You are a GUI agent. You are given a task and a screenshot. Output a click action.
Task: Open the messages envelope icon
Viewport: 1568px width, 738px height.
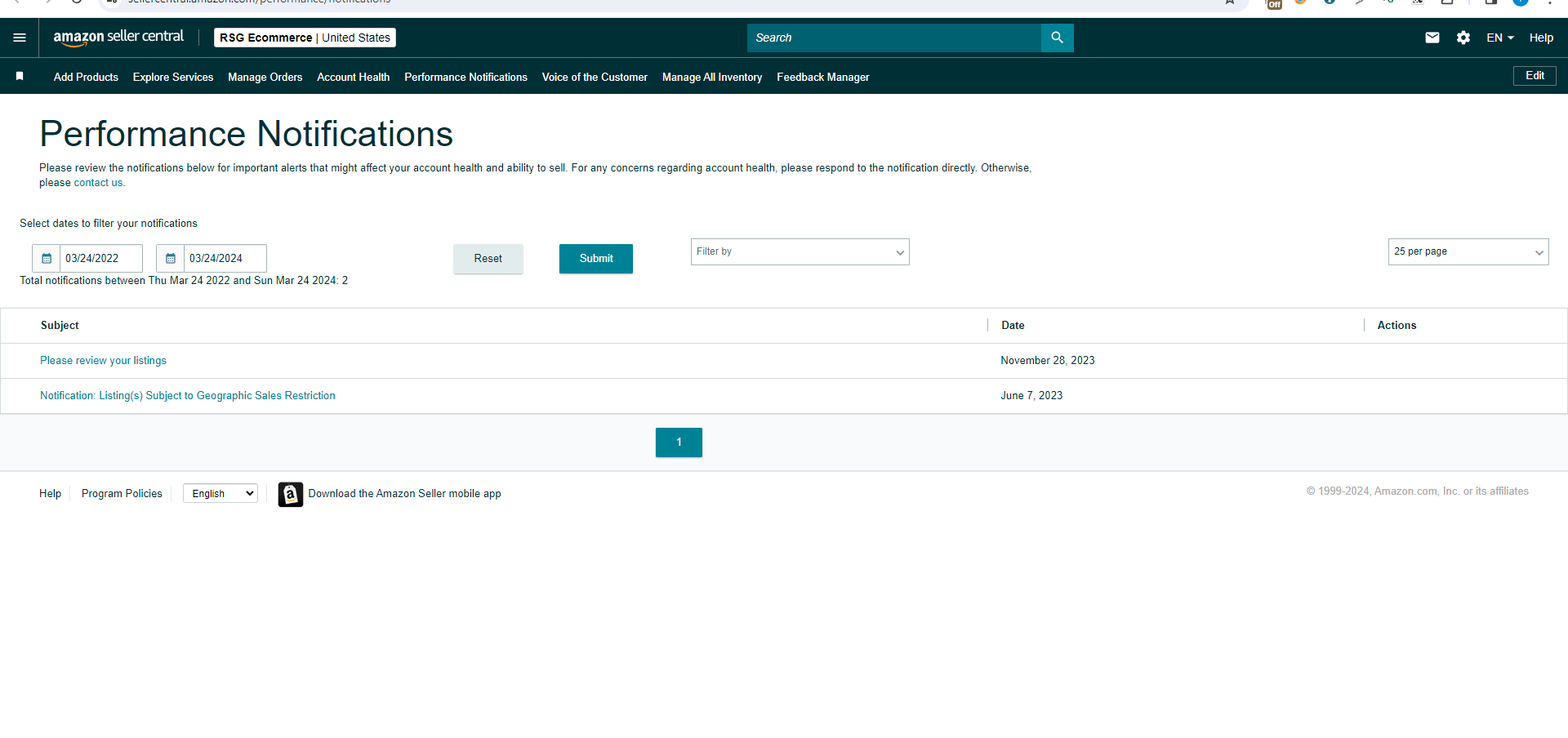click(1432, 38)
